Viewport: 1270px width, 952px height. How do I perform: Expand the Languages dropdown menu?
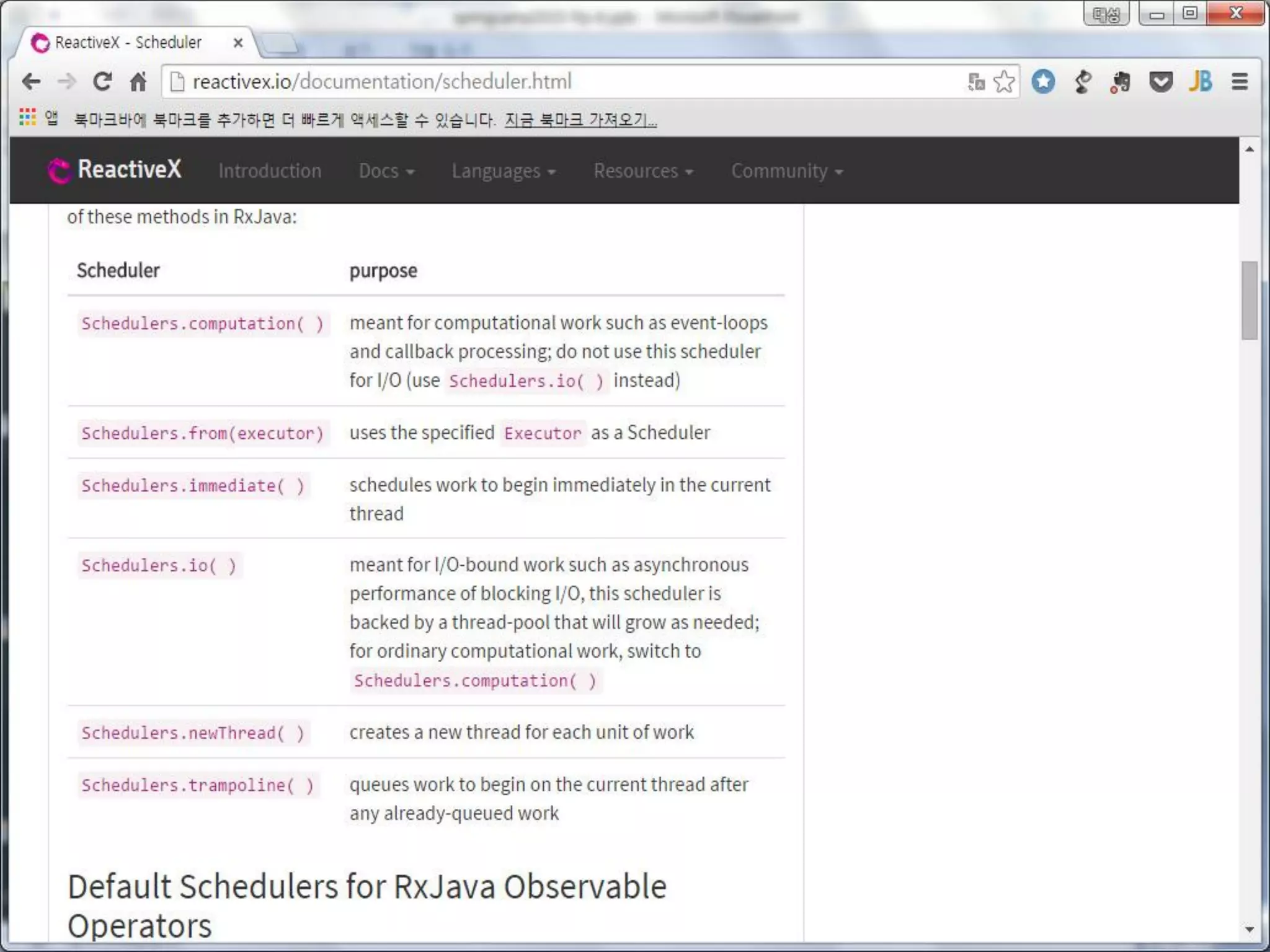point(503,171)
